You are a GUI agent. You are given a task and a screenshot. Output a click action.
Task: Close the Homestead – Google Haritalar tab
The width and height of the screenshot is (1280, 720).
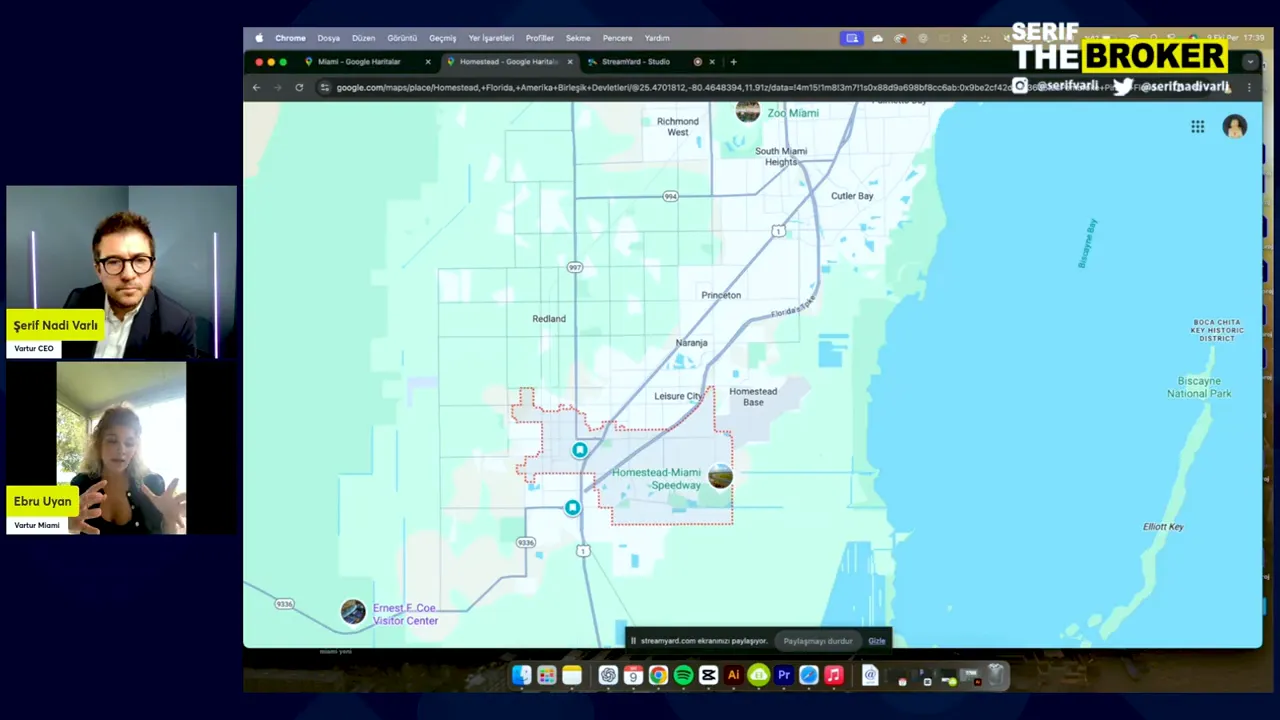point(570,62)
